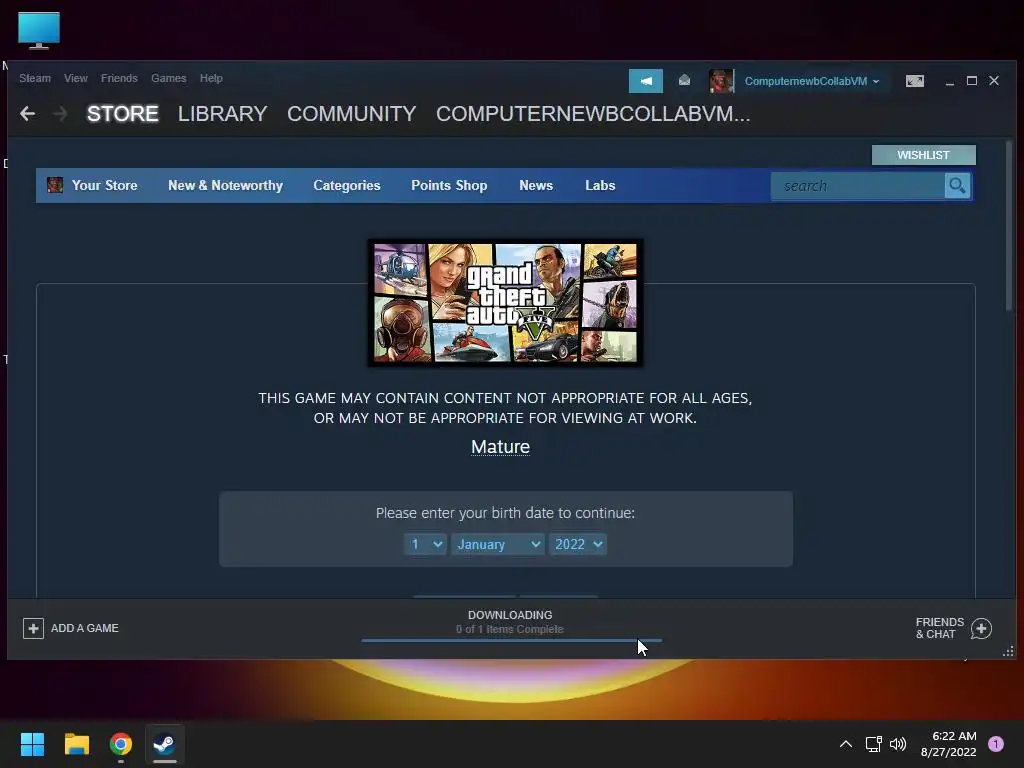Screen dimensions: 1024x768
Task: Click the desktop monitor icon
Action: pos(39,31)
